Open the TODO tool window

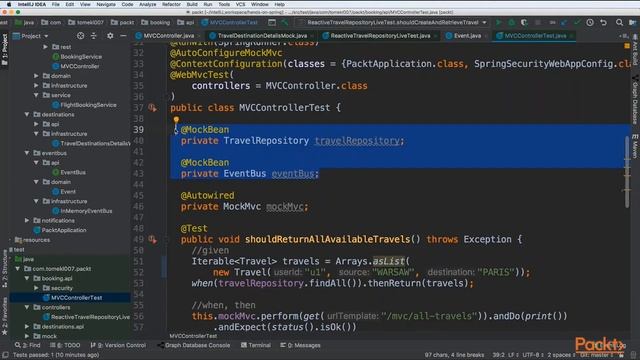point(65,345)
